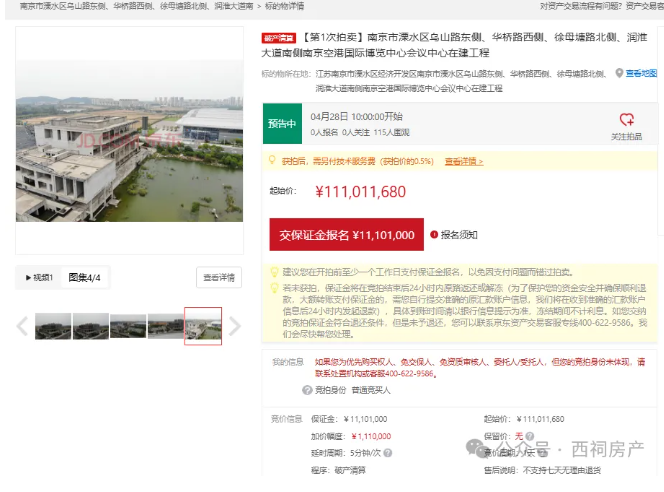The image size is (664, 492).
Task: Select the first thumbnail in the gallery strip
Action: tap(52, 326)
